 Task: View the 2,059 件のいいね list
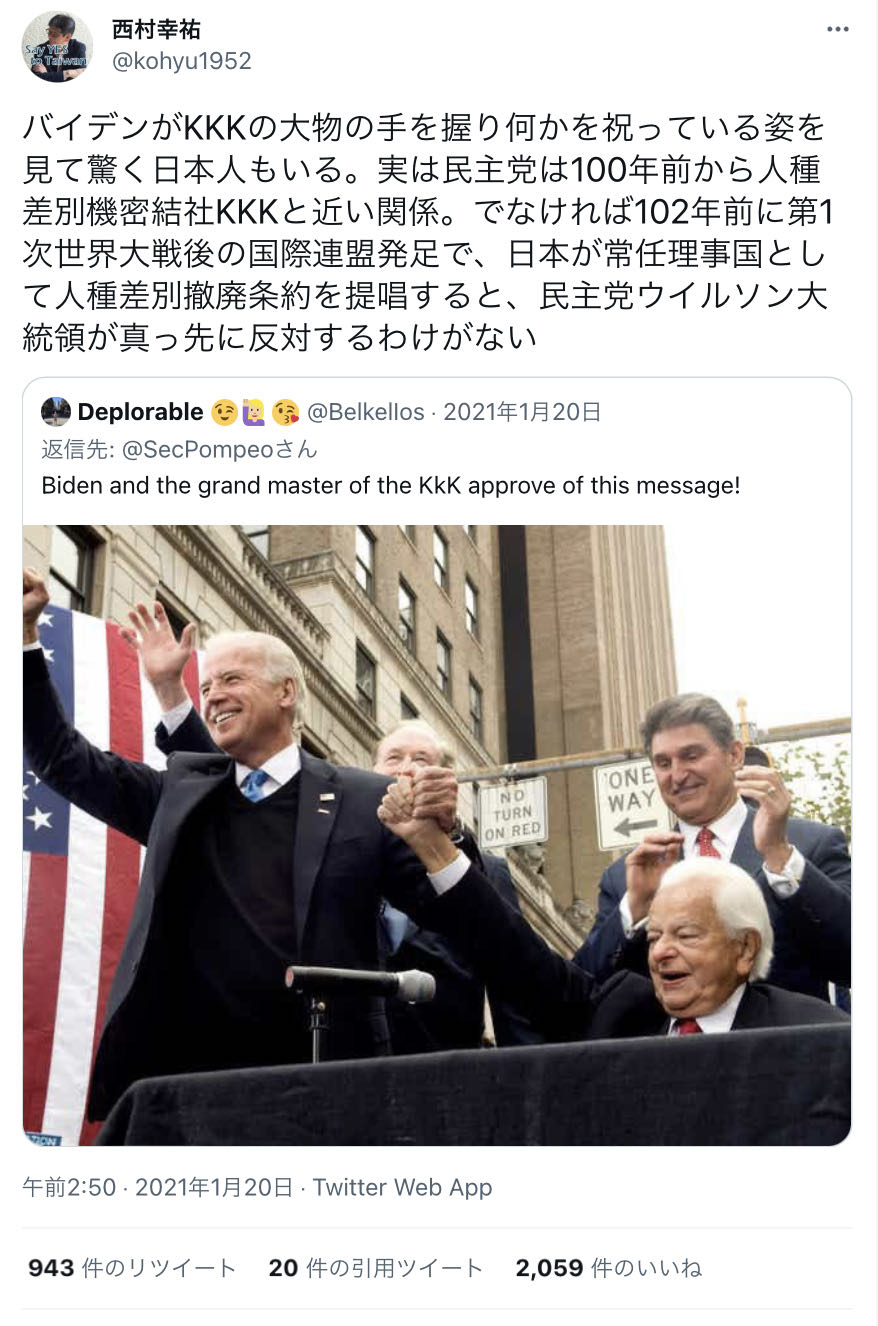click(x=609, y=1268)
